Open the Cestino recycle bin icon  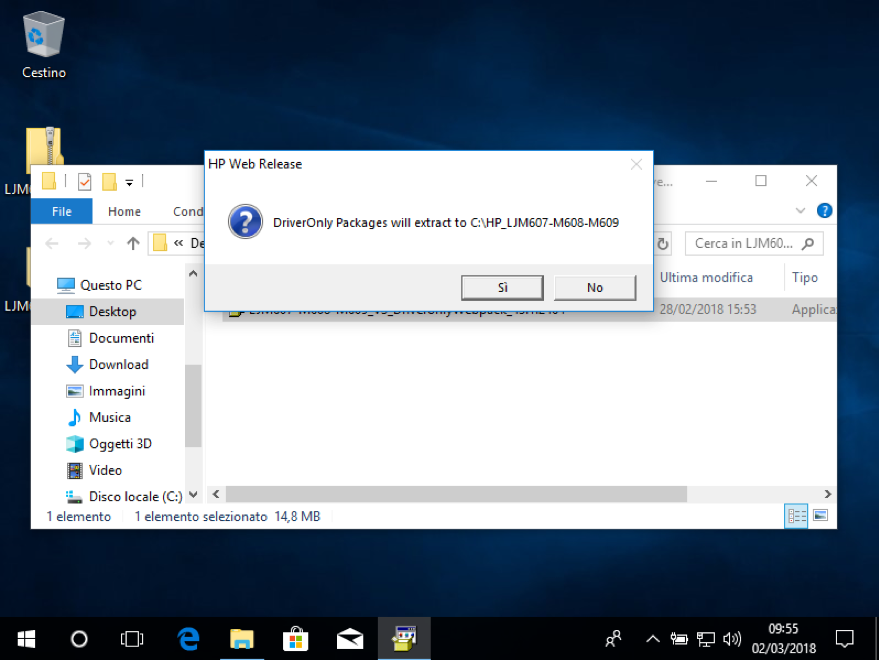(44, 46)
